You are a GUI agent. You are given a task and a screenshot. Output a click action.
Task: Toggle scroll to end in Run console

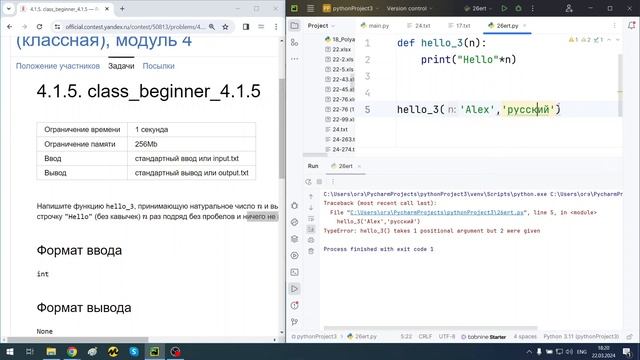pos(311,229)
